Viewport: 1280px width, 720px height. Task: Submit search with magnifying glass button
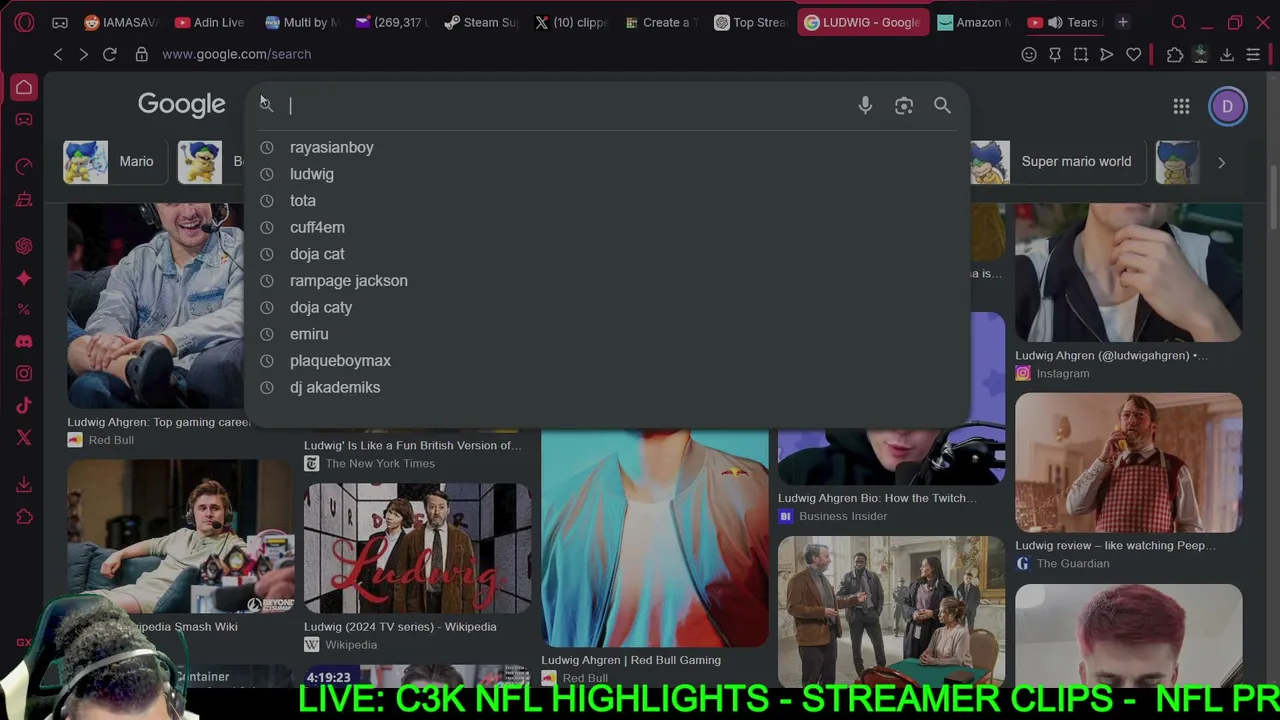[942, 105]
